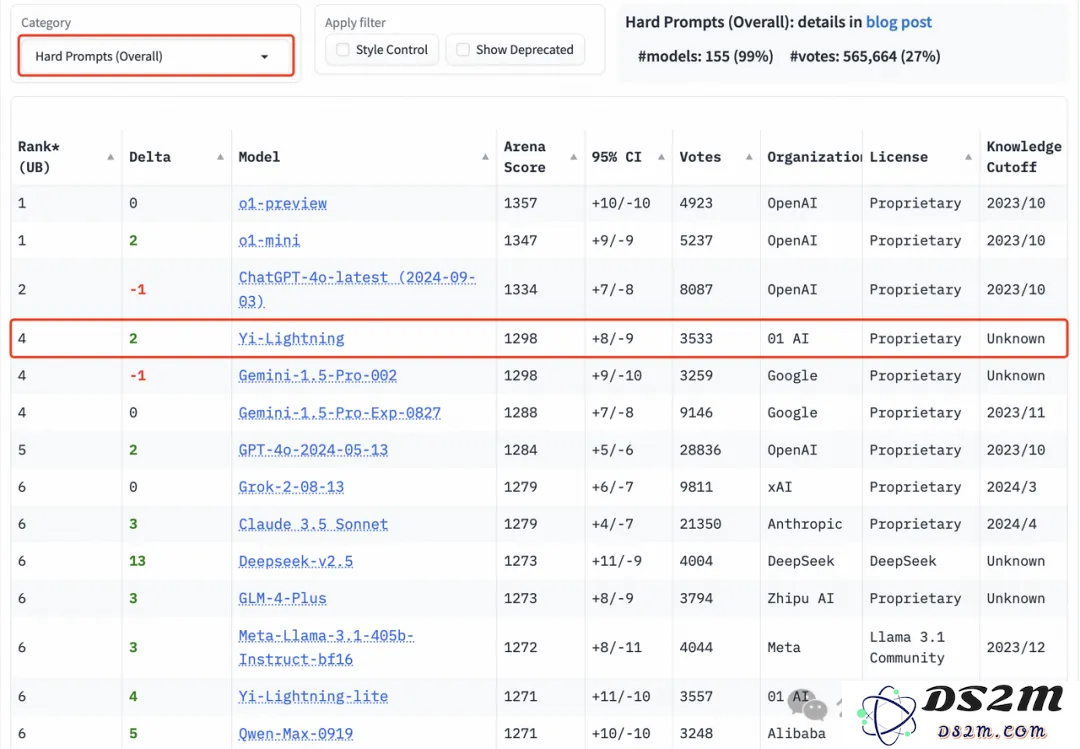This screenshot has width=1080, height=749.
Task: Select the 01 AI organization cell for Yi-Lightning
Action: point(788,338)
